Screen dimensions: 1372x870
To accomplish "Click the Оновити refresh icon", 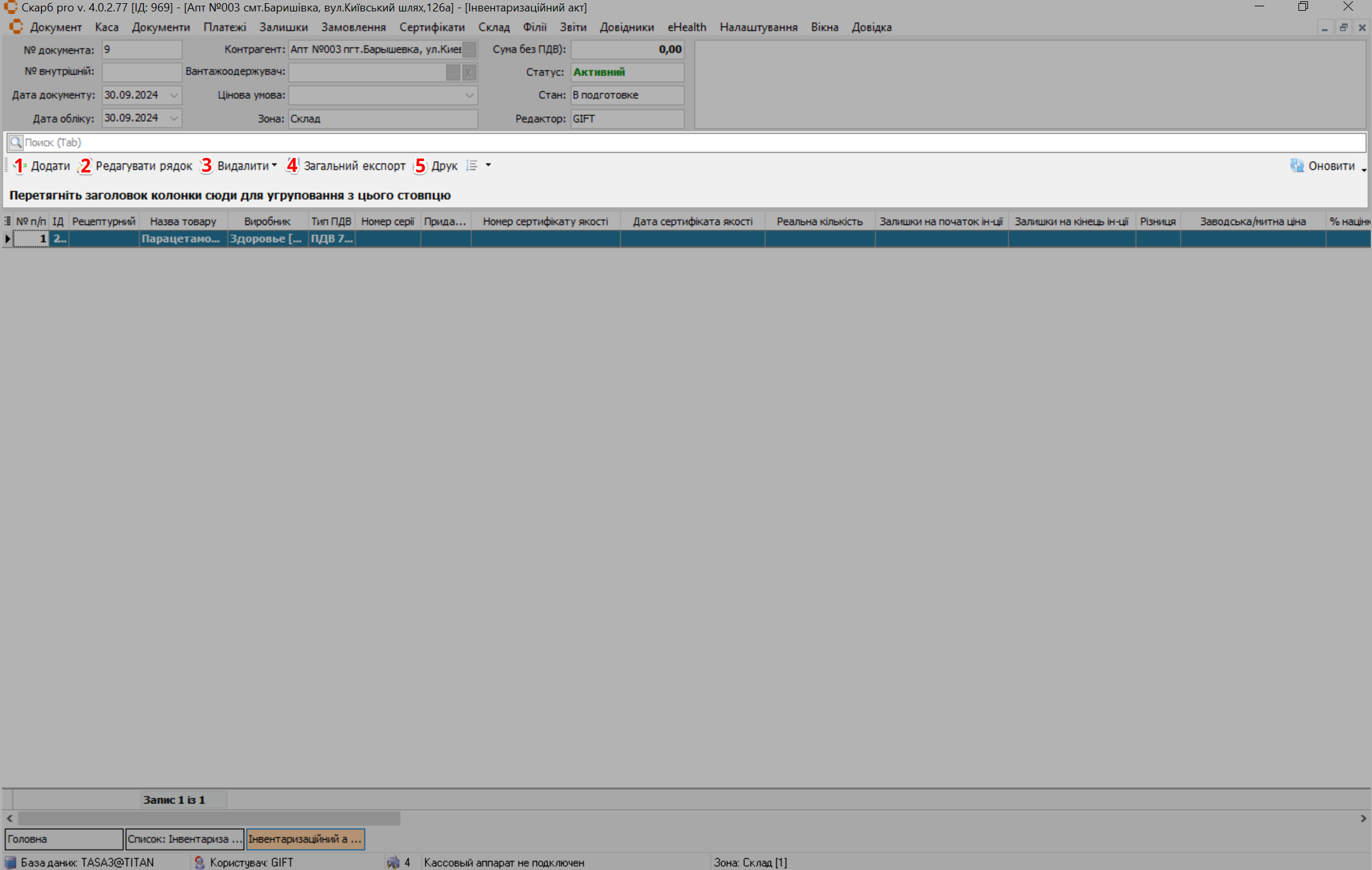I will pos(1297,166).
